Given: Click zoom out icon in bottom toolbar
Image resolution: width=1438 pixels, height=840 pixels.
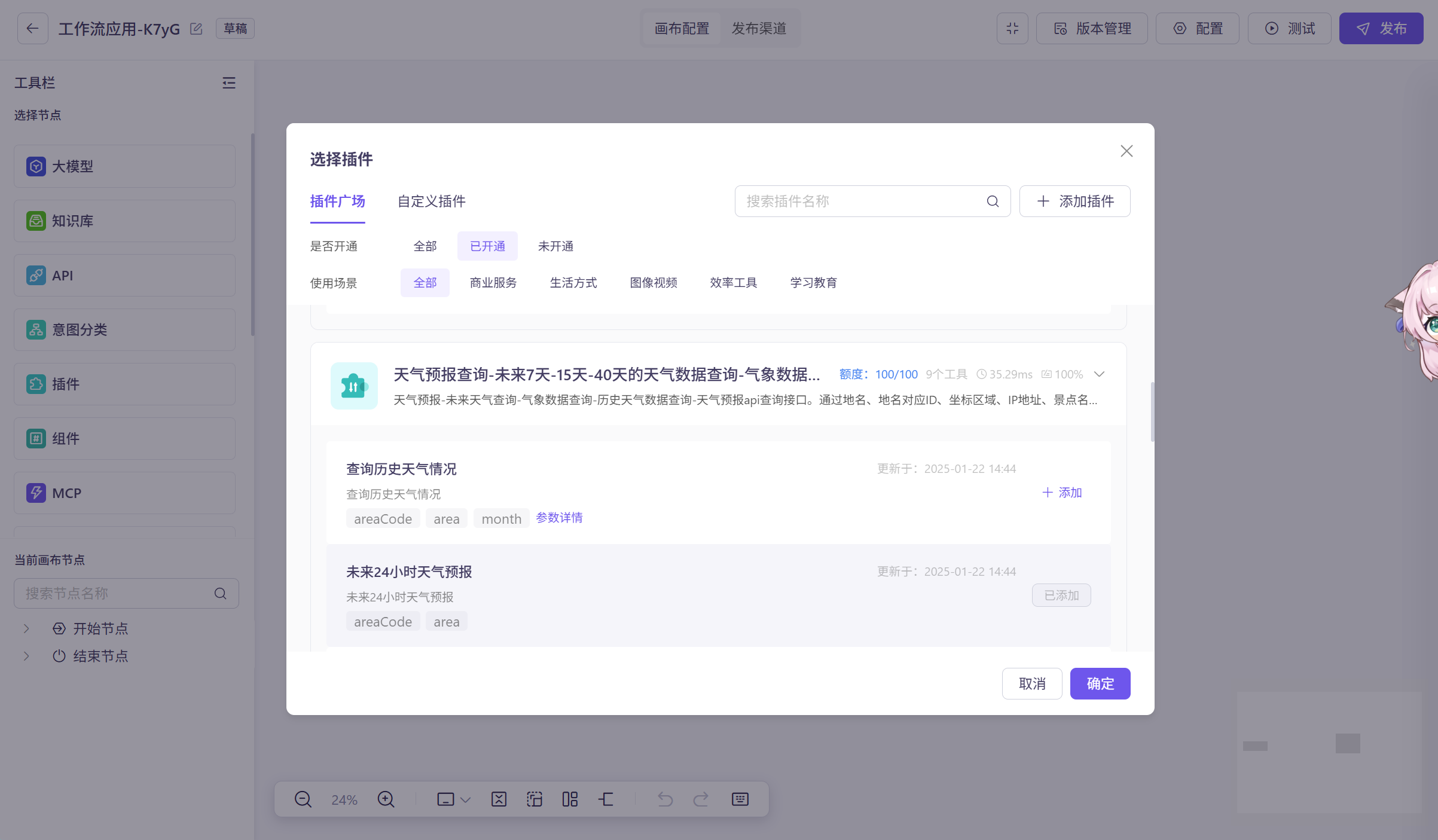Looking at the screenshot, I should (x=303, y=799).
